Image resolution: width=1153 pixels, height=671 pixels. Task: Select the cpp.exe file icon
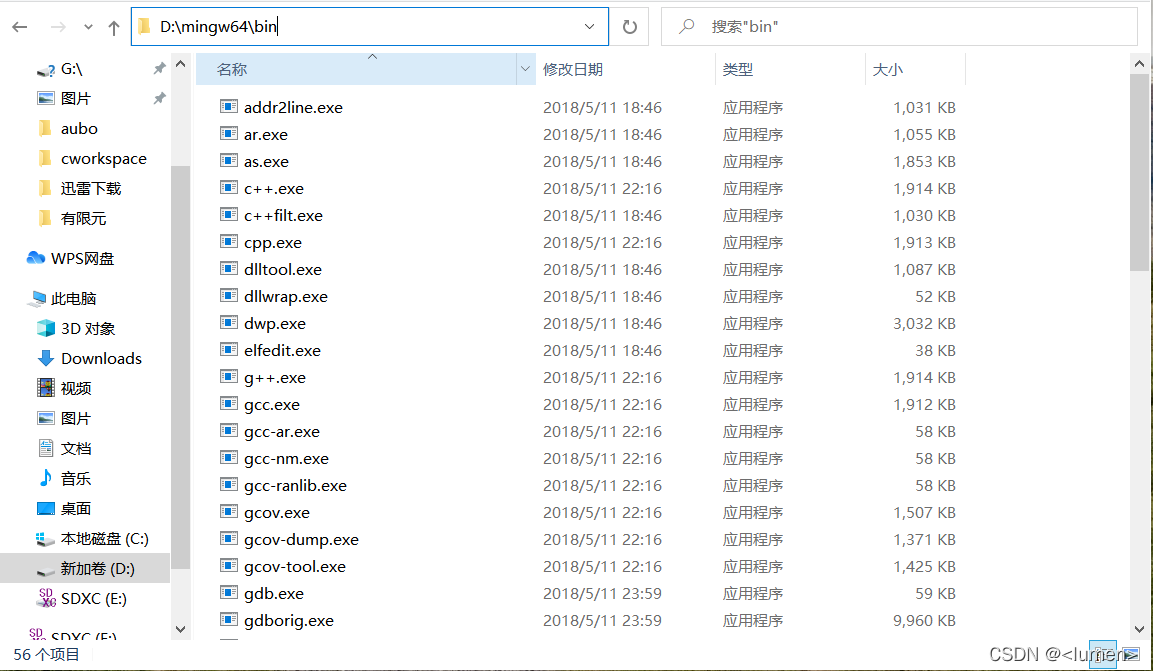(229, 242)
